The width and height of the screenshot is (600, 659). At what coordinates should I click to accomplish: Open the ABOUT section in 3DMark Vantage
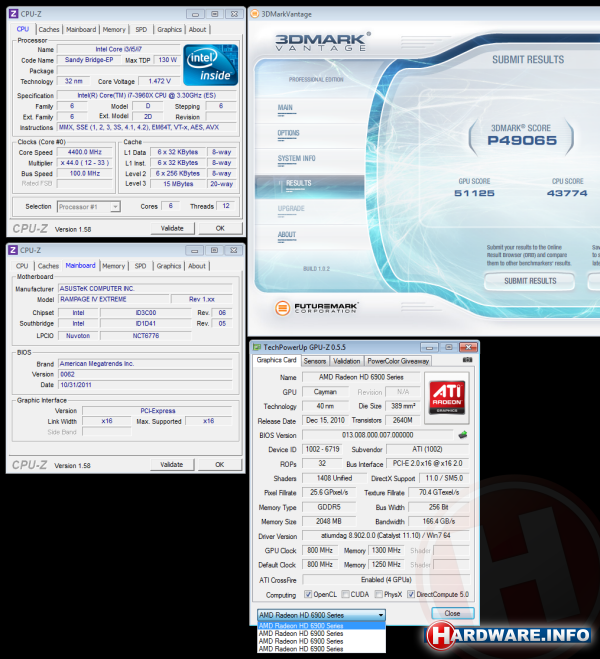287,234
